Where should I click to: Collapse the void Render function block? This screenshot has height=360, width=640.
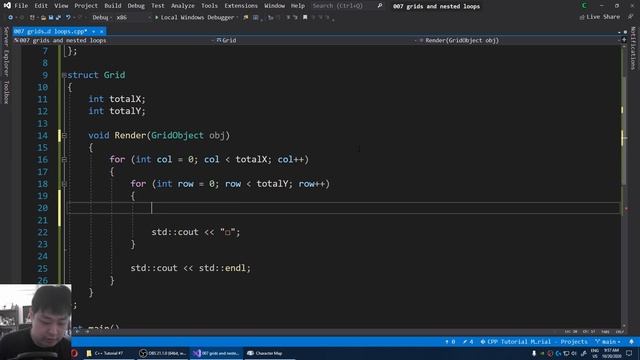[64, 136]
